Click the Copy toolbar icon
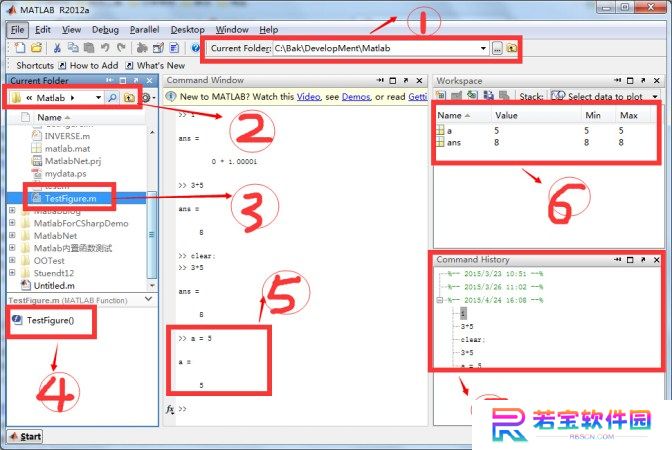 pyautogui.click(x=73, y=48)
